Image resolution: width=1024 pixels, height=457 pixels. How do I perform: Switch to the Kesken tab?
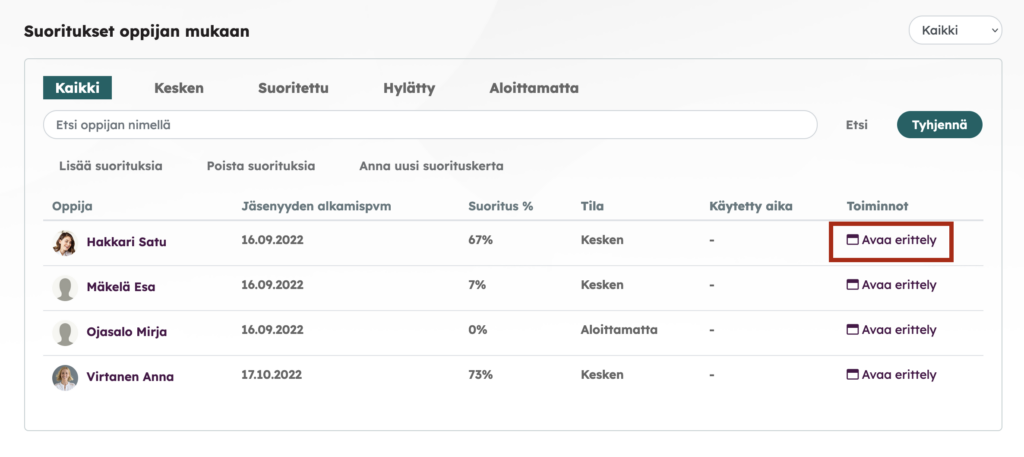pyautogui.click(x=179, y=88)
